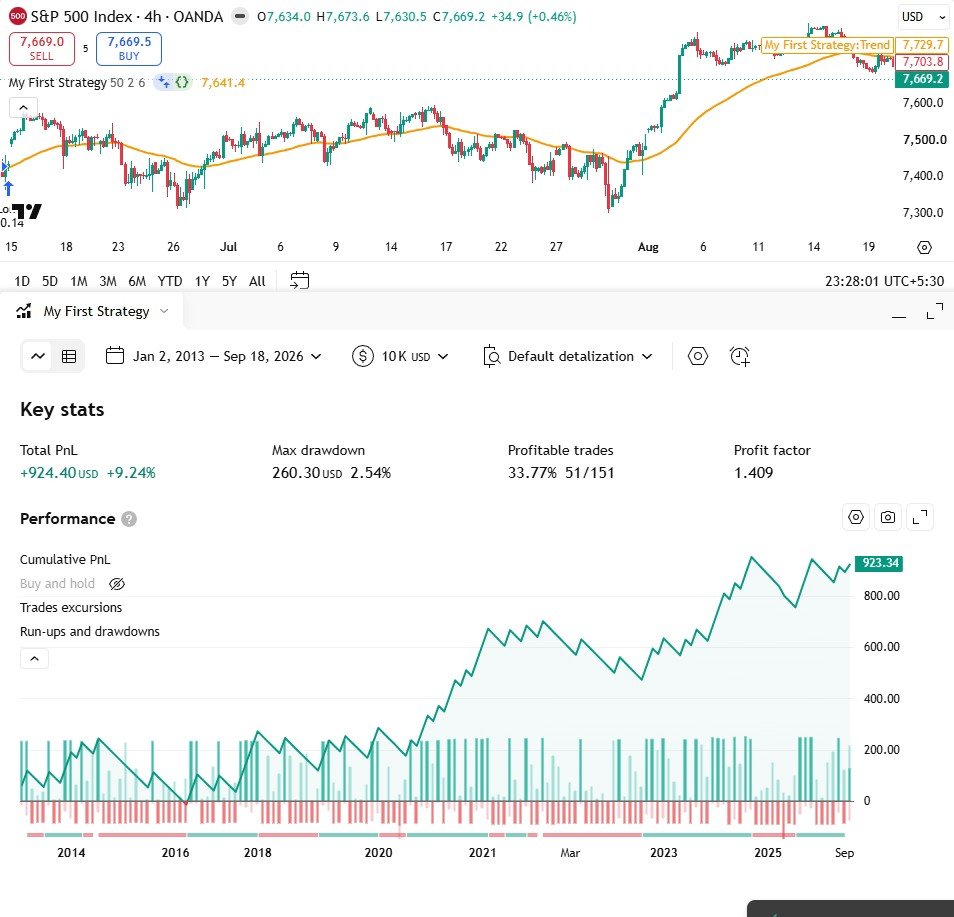This screenshot has height=917, width=954.
Task: Select the 5Y time range
Action: click(229, 281)
